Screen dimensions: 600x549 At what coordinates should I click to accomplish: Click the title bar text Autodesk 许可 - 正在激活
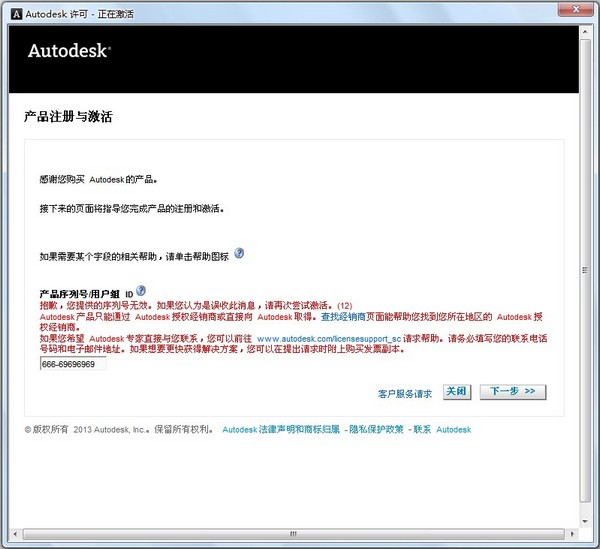point(80,14)
